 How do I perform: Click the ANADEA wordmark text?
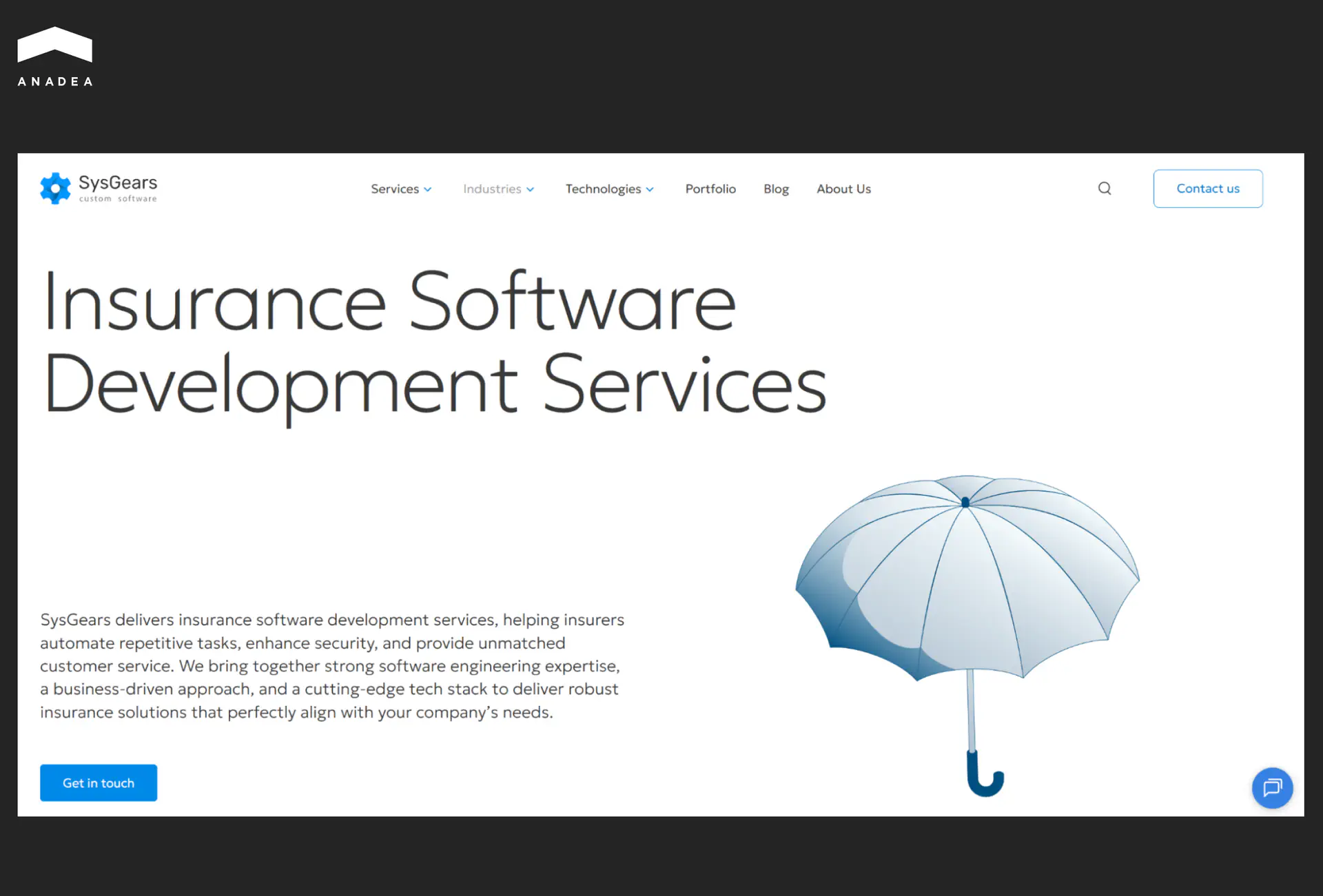pyautogui.click(x=55, y=81)
